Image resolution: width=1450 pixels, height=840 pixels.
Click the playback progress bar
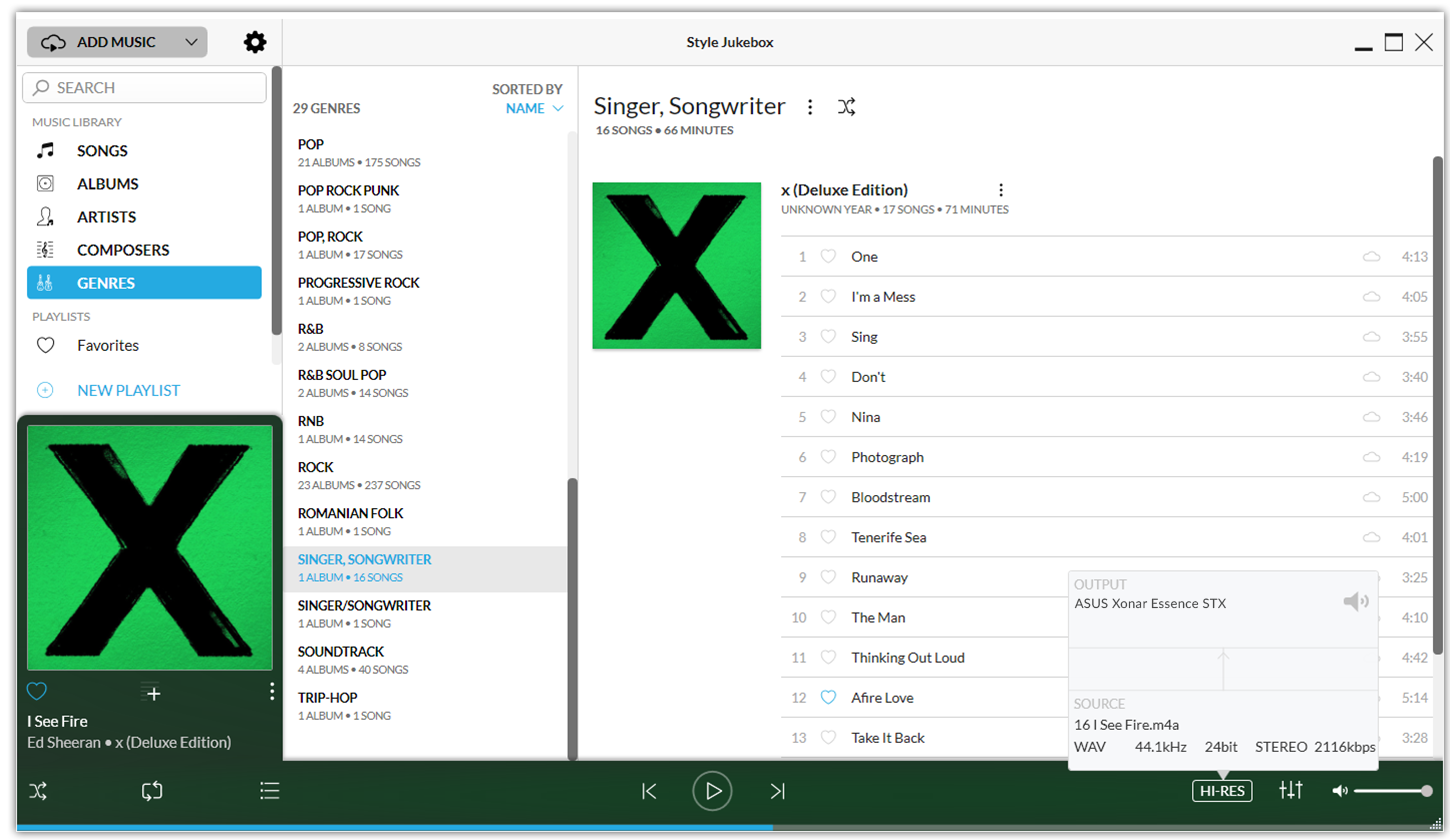click(x=728, y=827)
